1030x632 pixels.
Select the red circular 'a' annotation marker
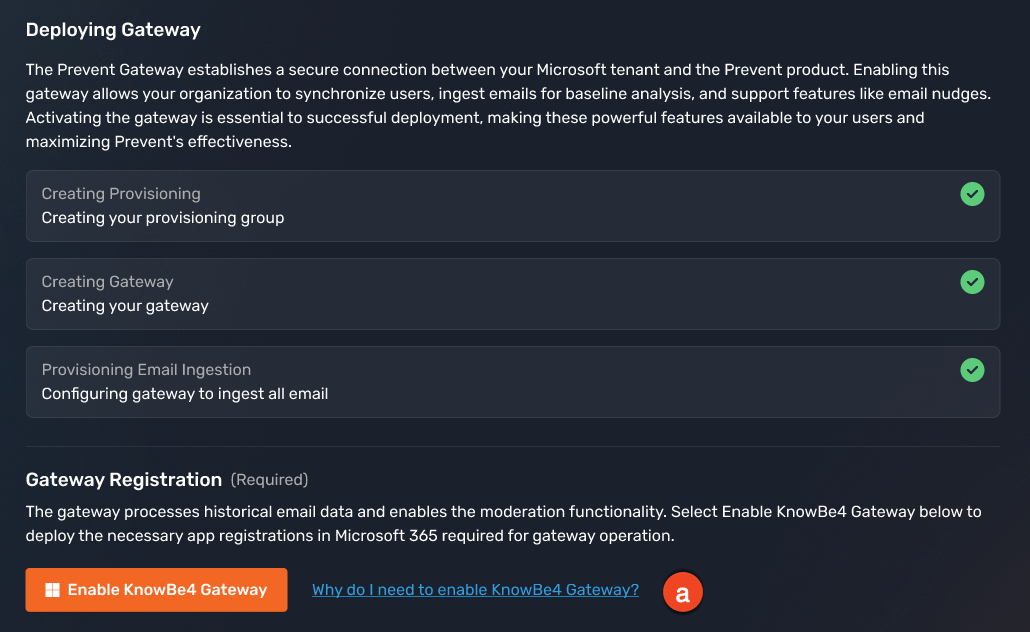(683, 592)
